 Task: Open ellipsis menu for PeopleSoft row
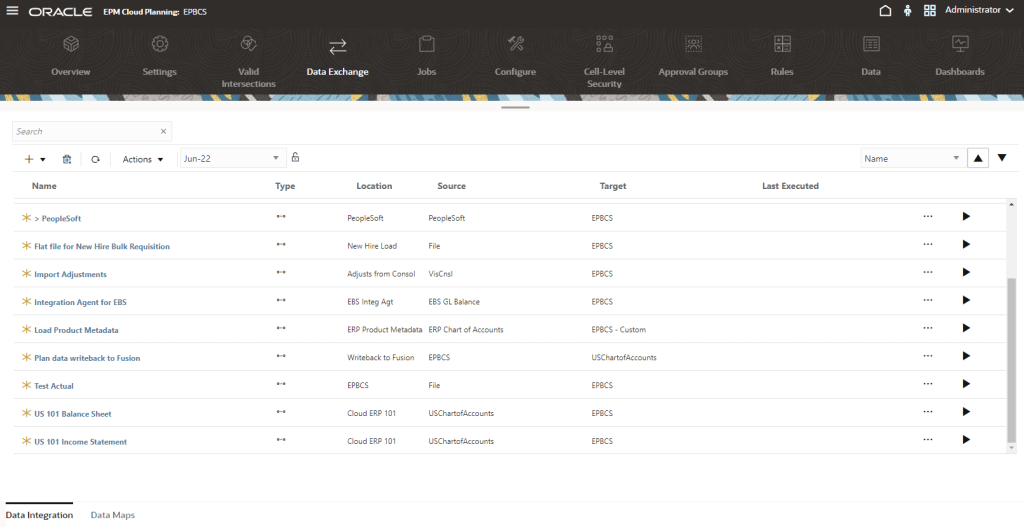928,217
